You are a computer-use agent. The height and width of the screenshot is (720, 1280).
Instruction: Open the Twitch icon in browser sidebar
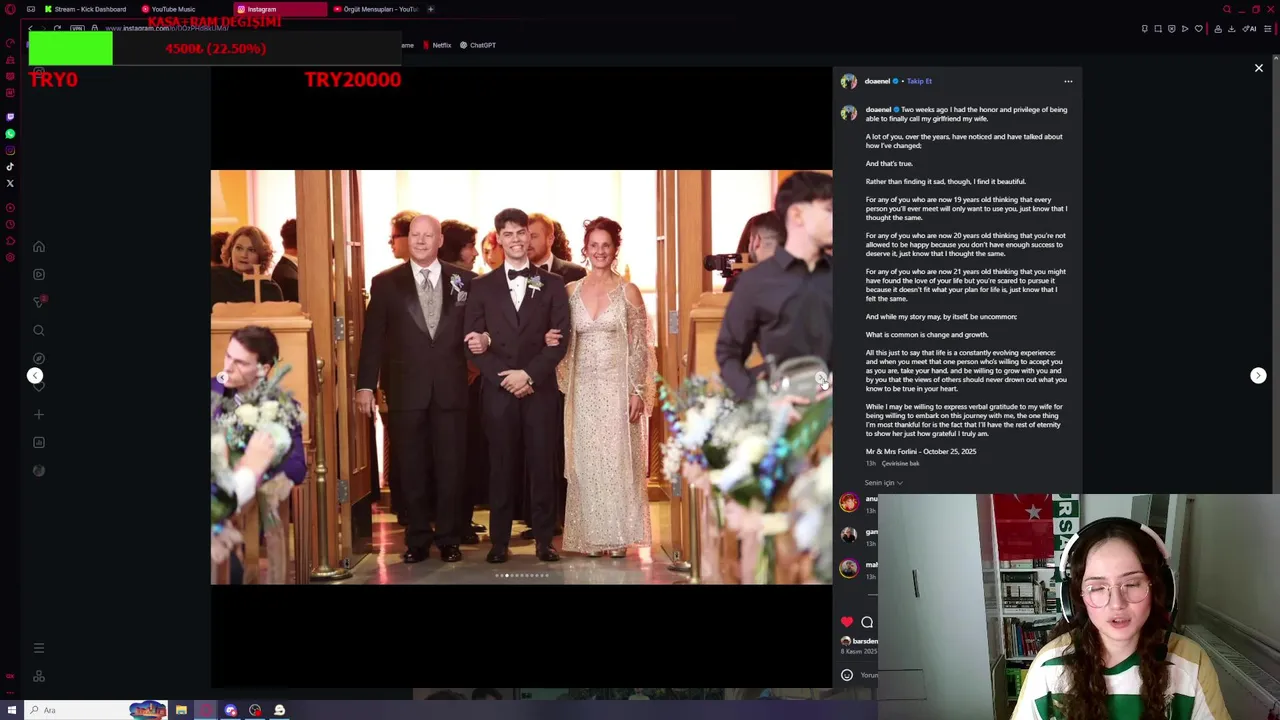(x=10, y=117)
